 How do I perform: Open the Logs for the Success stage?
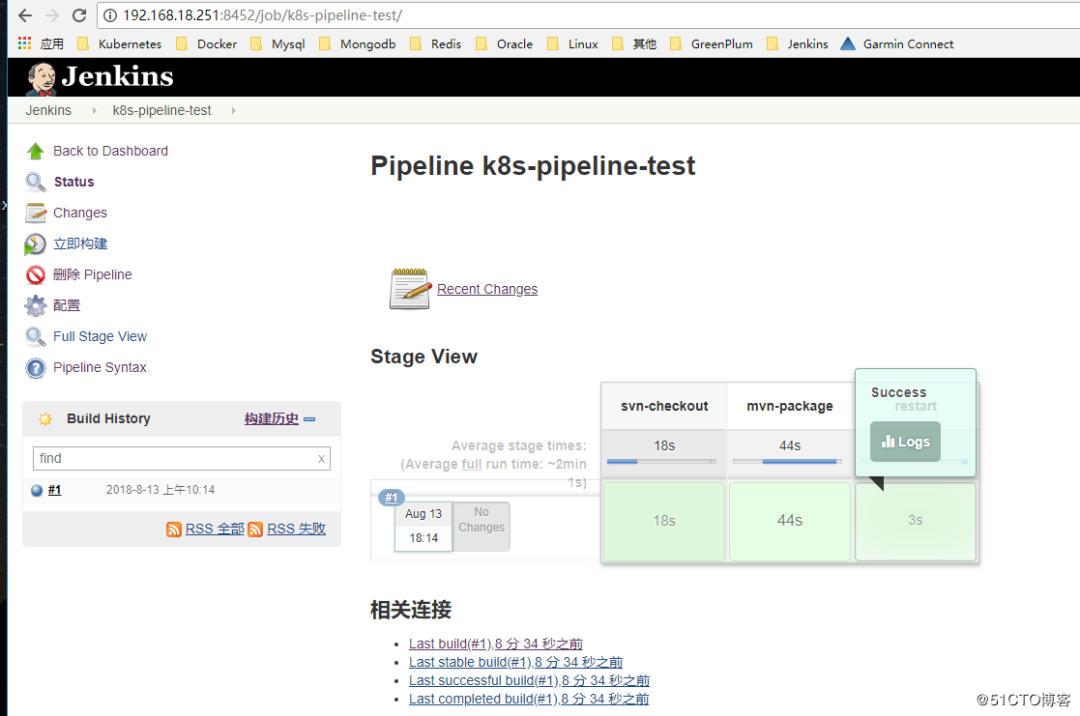tap(904, 441)
